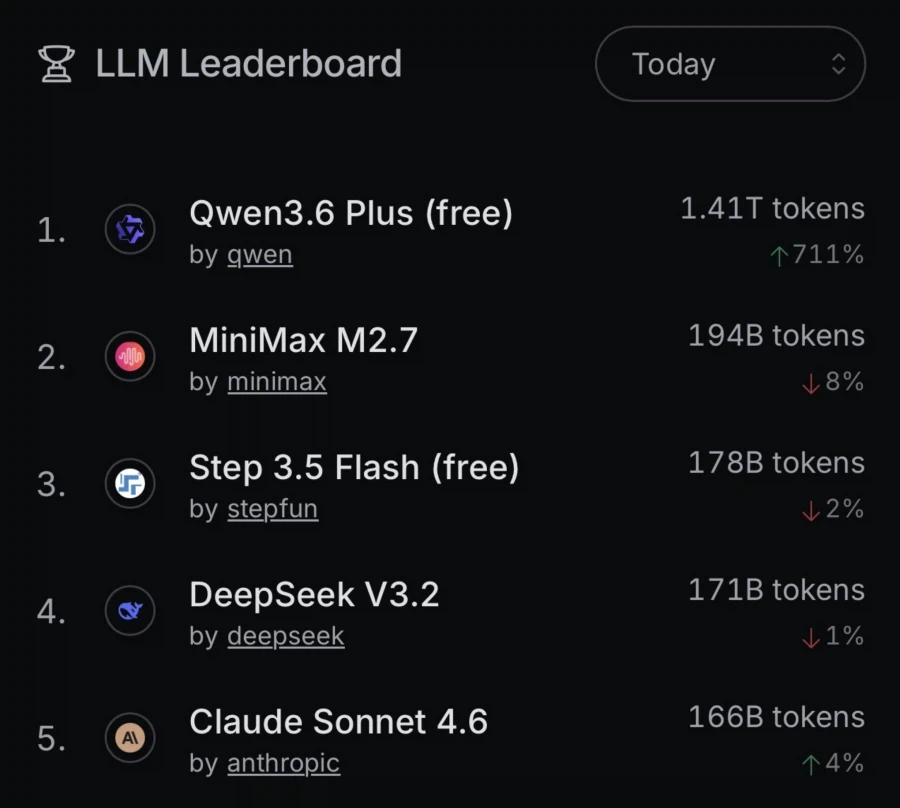The height and width of the screenshot is (808, 900).
Task: Select the Step 3.5 Flash (free) title
Action: point(354,467)
